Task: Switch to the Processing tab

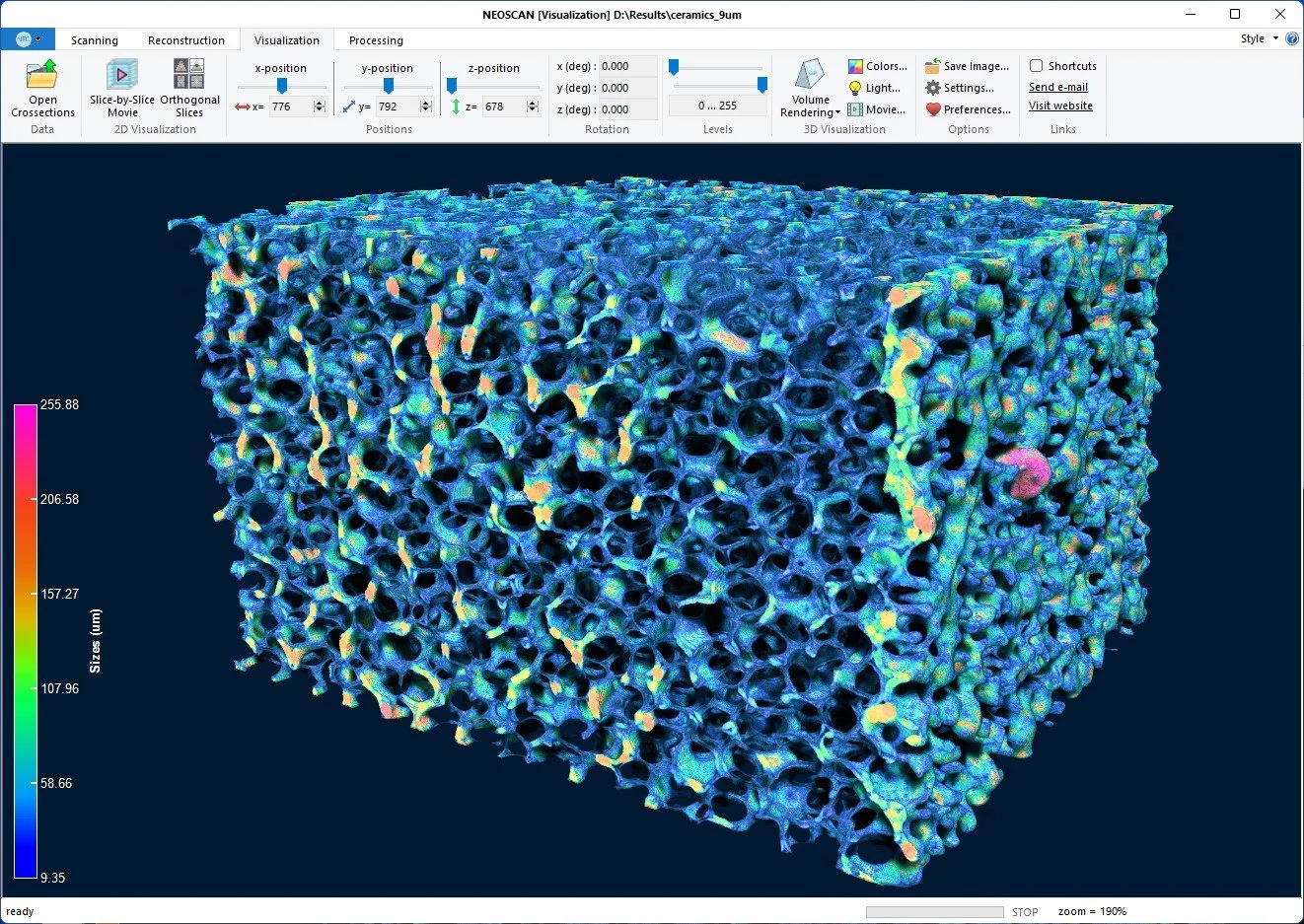Action: pos(376,40)
